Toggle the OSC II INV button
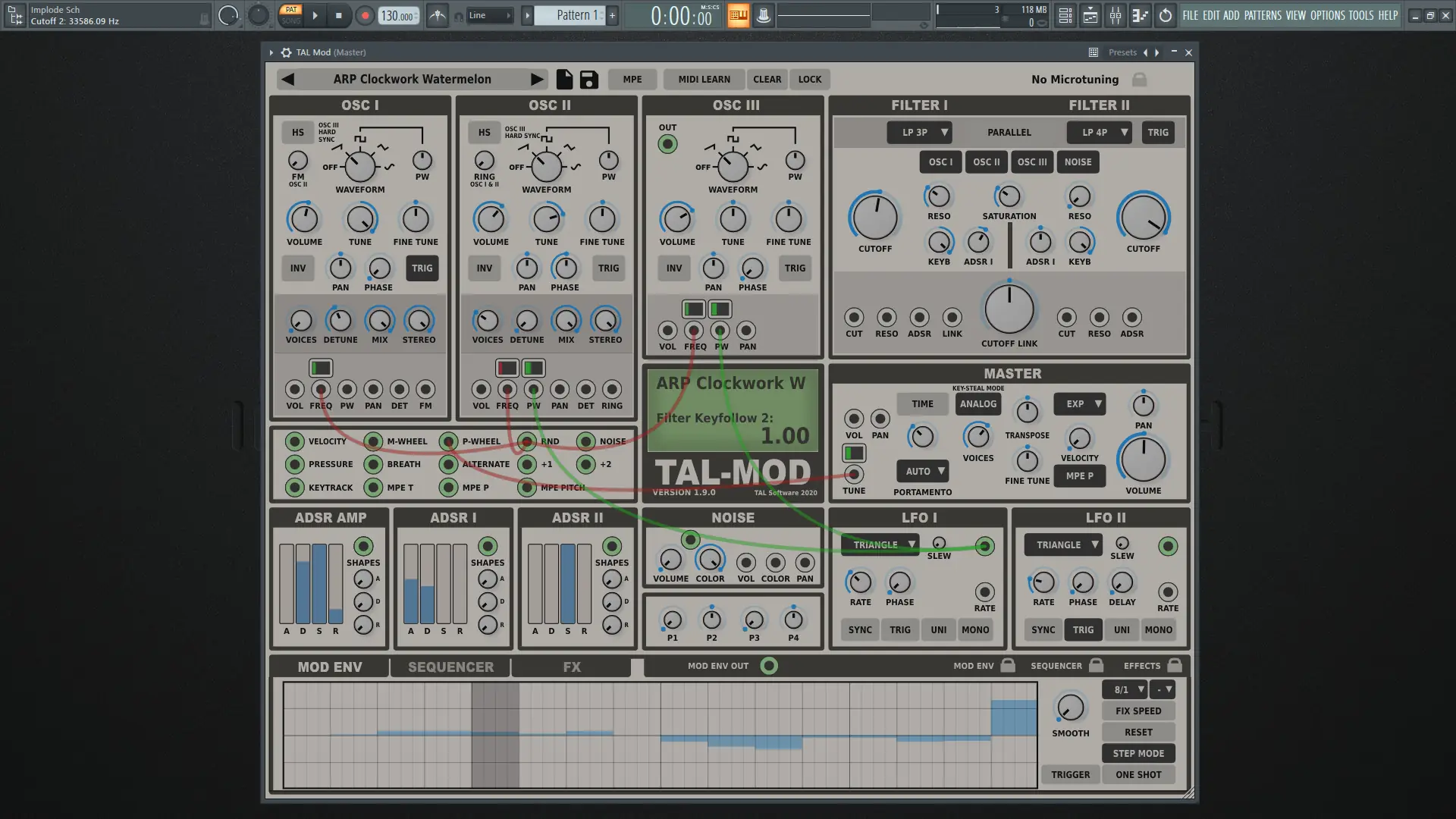The width and height of the screenshot is (1456, 819). click(484, 268)
